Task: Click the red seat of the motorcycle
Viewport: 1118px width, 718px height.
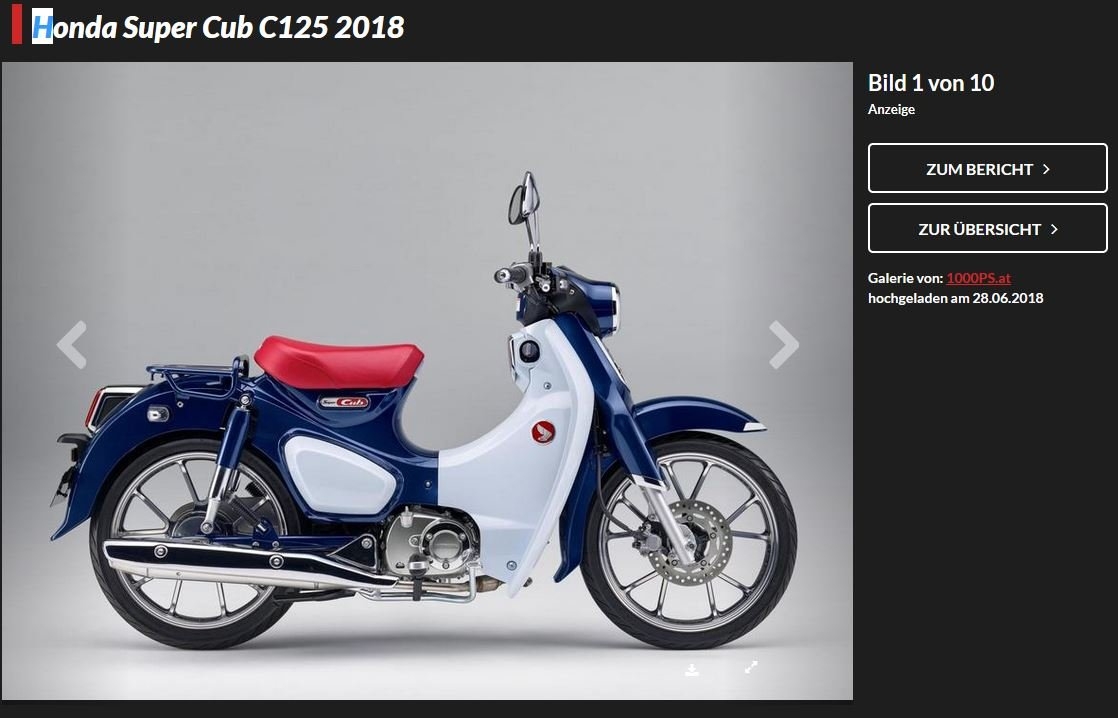Action: [339, 361]
